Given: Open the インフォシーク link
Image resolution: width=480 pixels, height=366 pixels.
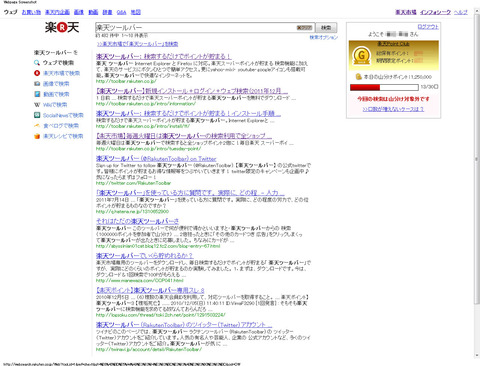Looking at the screenshot, I should [x=435, y=12].
